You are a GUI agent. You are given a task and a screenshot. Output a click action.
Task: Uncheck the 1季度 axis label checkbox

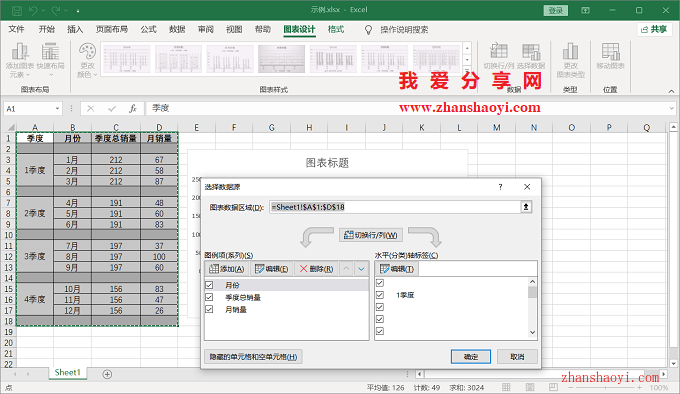(380, 295)
